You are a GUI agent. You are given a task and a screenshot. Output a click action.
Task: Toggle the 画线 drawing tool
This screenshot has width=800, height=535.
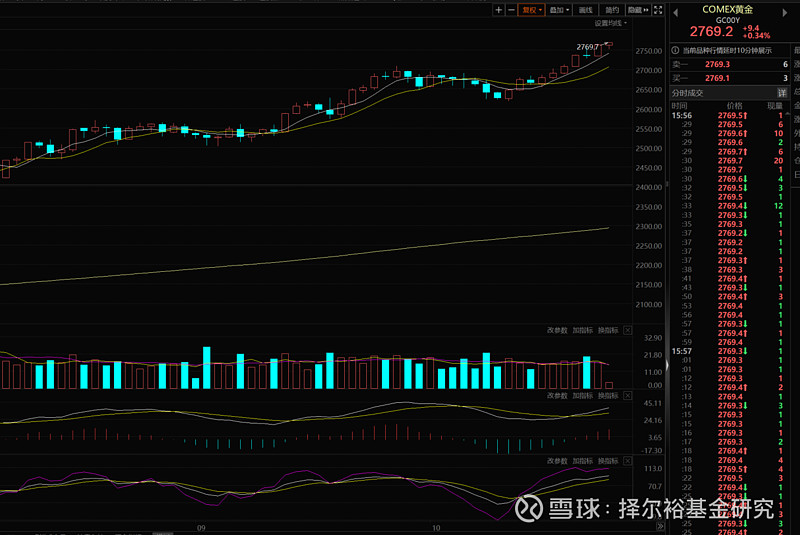[586, 10]
